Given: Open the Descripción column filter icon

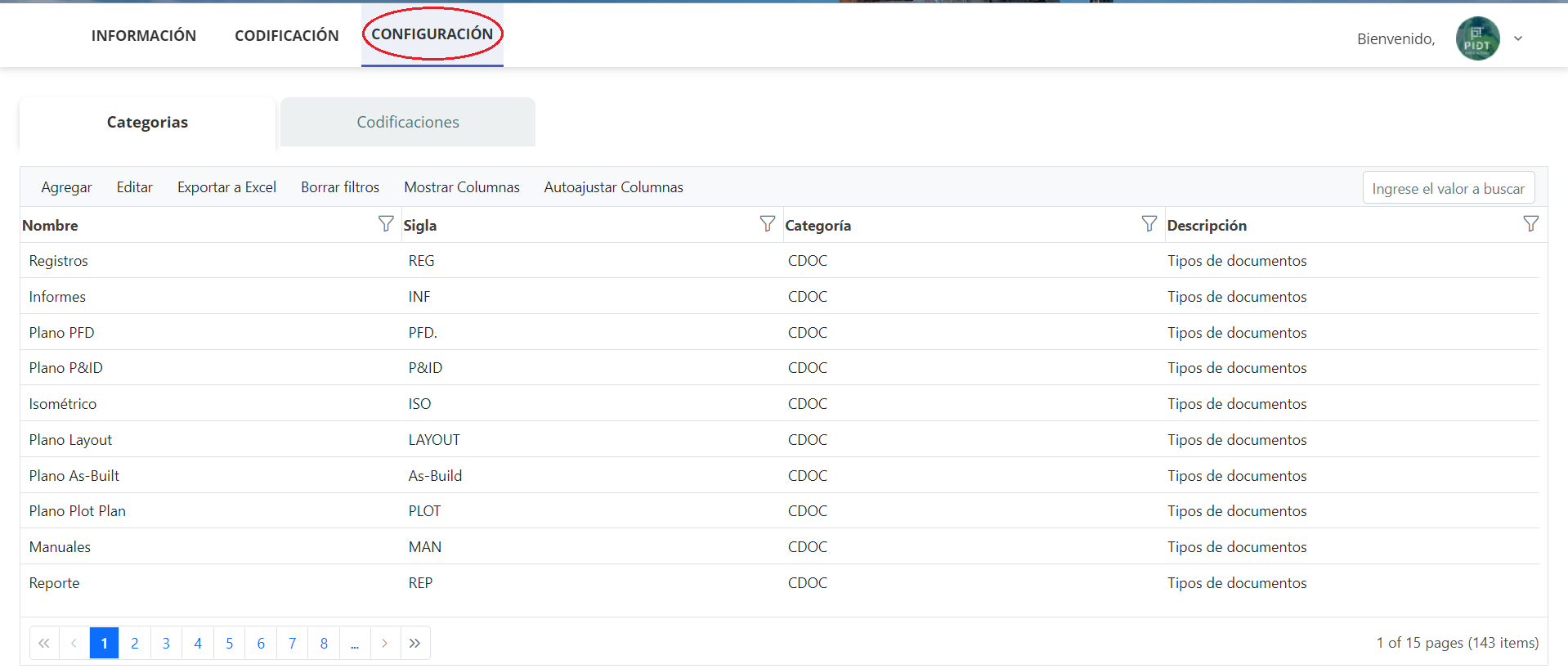Looking at the screenshot, I should [1530, 224].
